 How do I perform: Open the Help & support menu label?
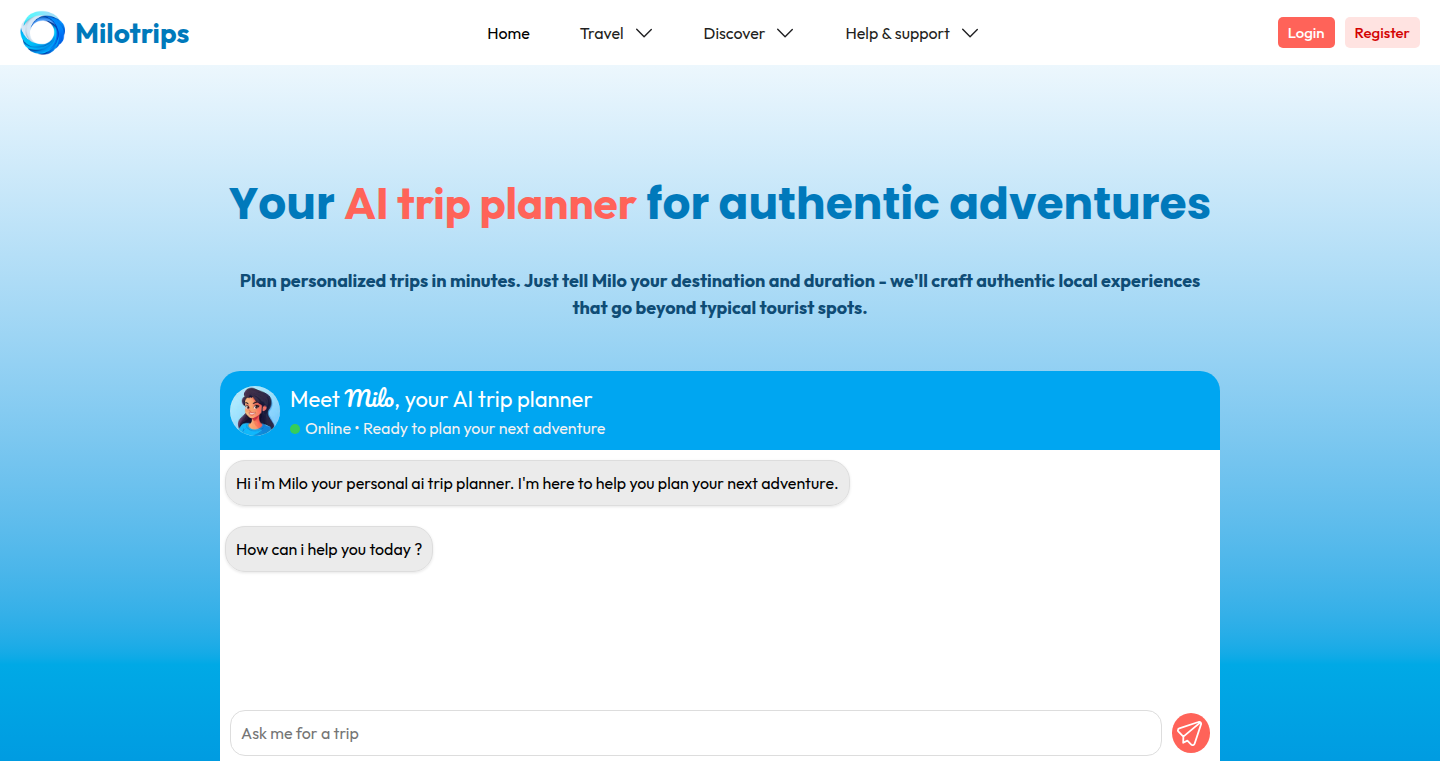pyautogui.click(x=897, y=33)
